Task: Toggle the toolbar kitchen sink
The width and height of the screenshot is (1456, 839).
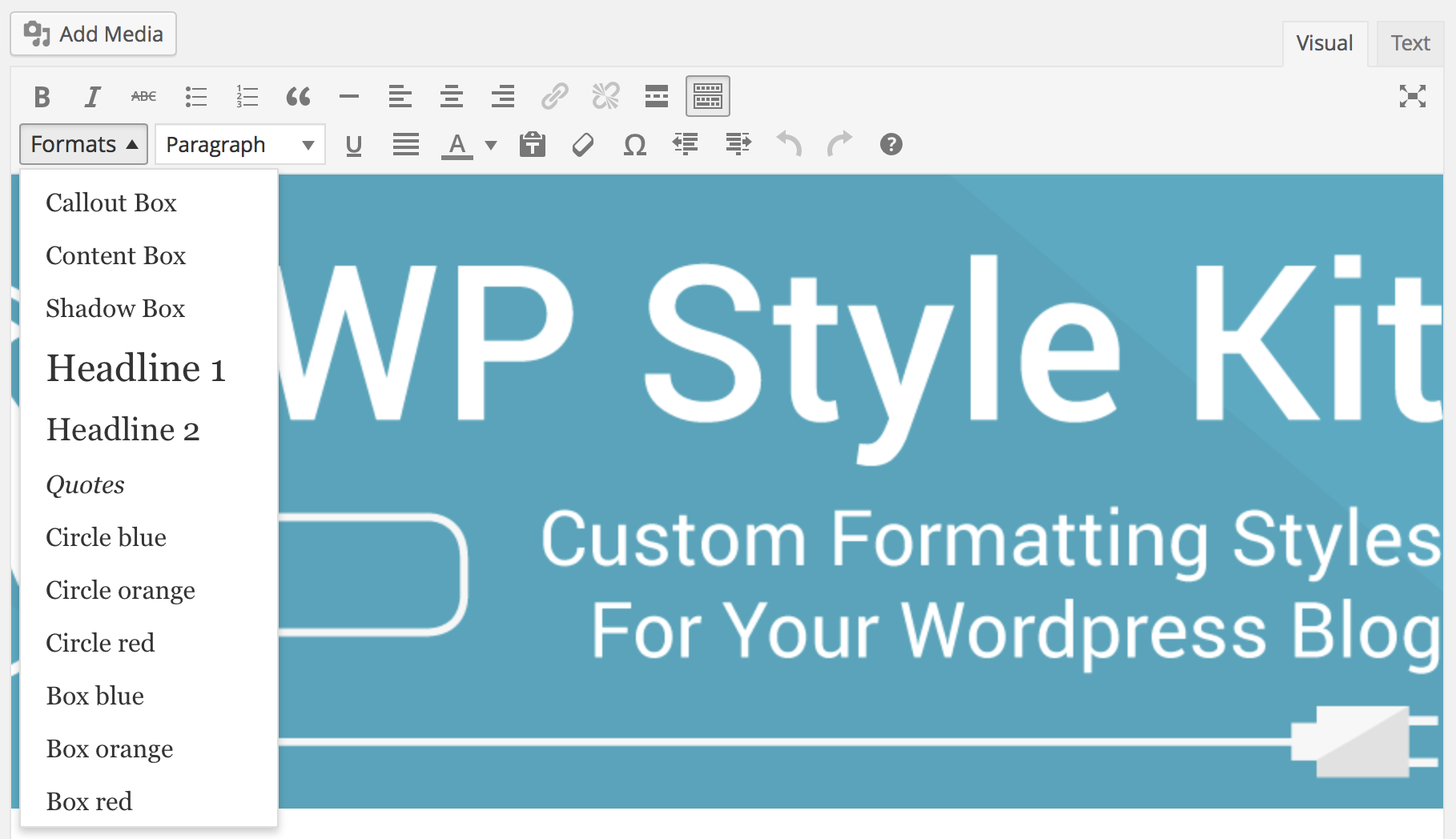Action: [x=708, y=97]
